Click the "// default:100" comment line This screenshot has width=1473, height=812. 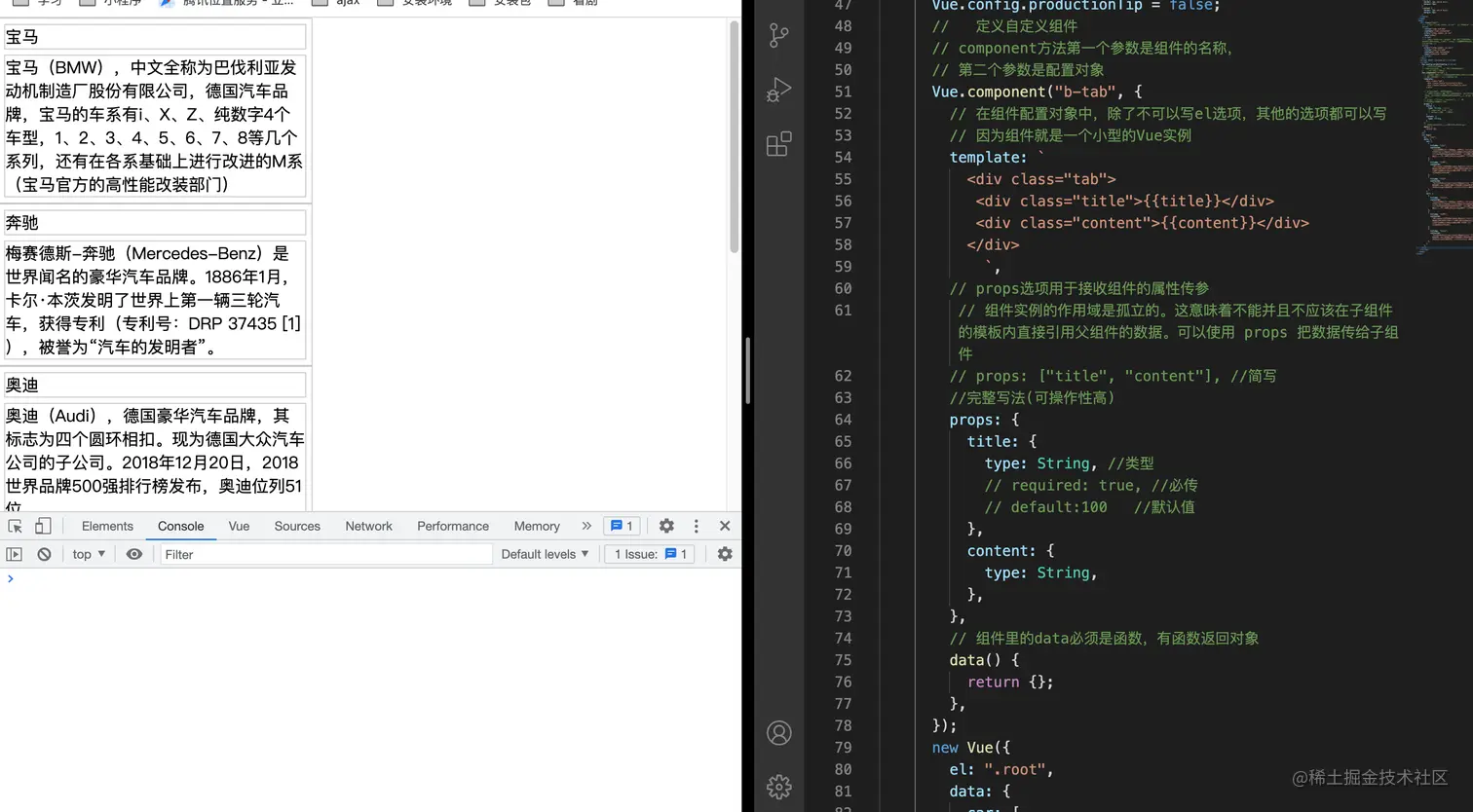1089,507
